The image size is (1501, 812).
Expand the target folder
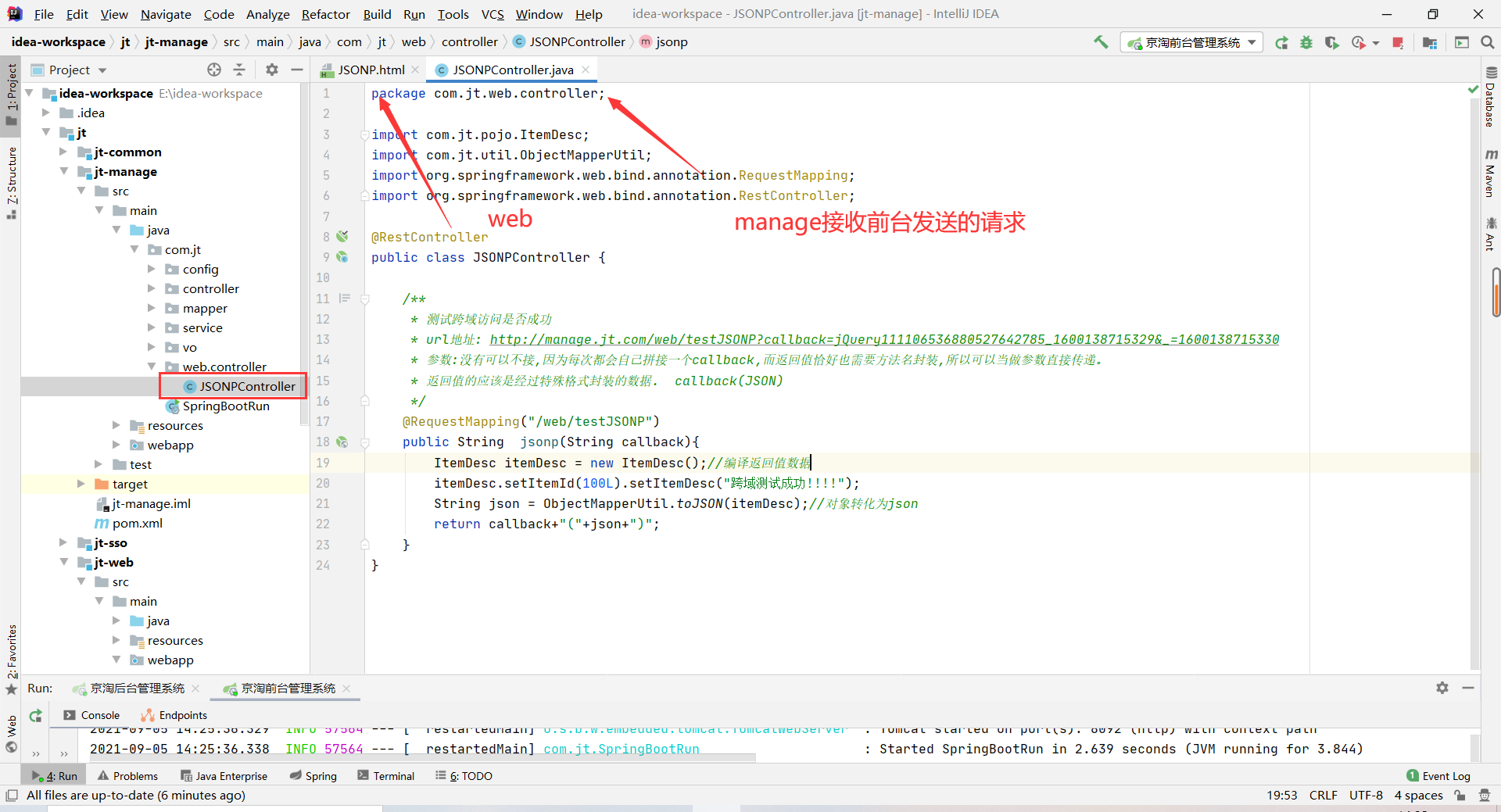pos(81,484)
